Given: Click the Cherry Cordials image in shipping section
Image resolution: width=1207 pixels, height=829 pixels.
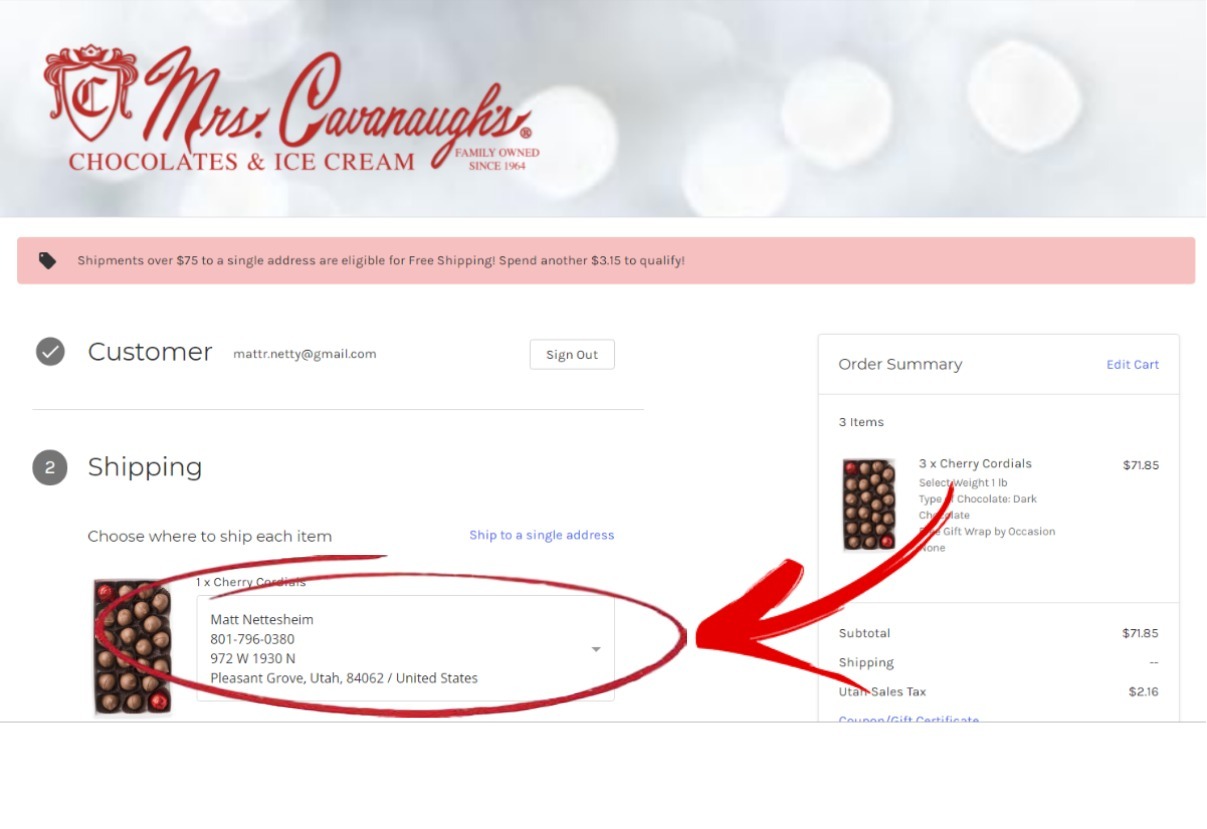Looking at the screenshot, I should tap(133, 647).
